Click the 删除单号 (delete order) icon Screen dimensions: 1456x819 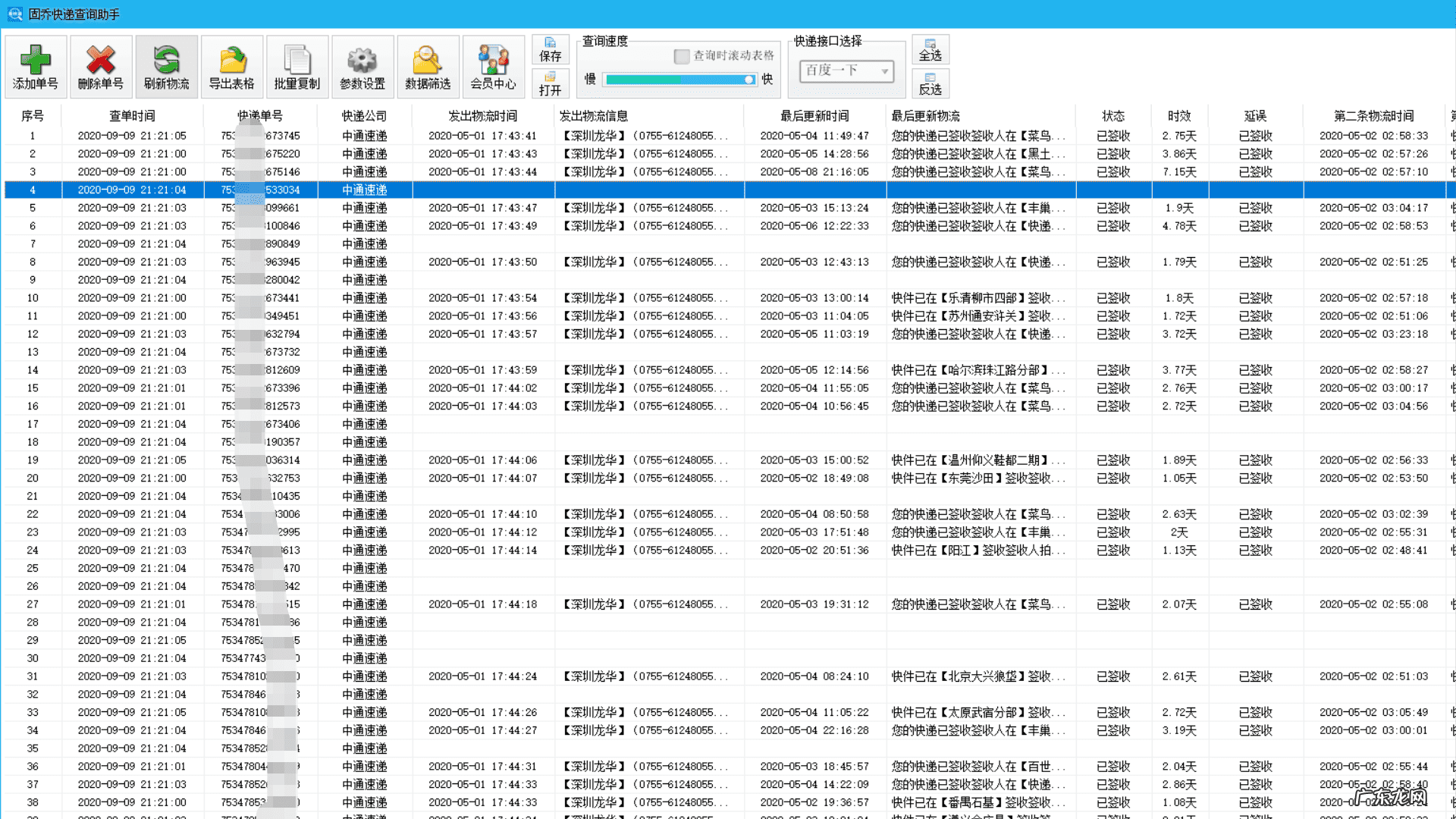(101, 66)
